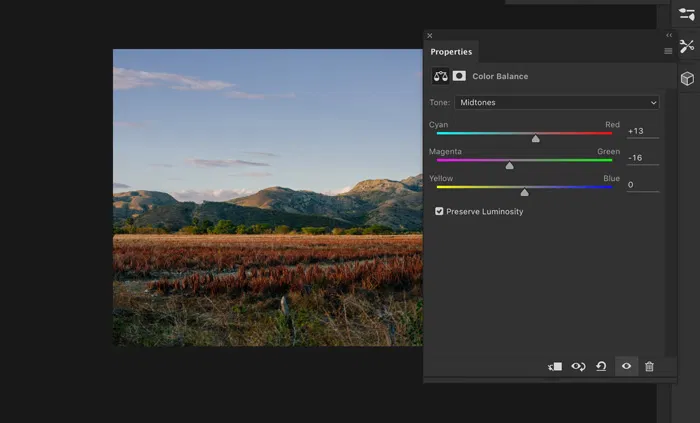Toggle adjustment layer visibility eye
The height and width of the screenshot is (423, 700).
click(x=626, y=367)
